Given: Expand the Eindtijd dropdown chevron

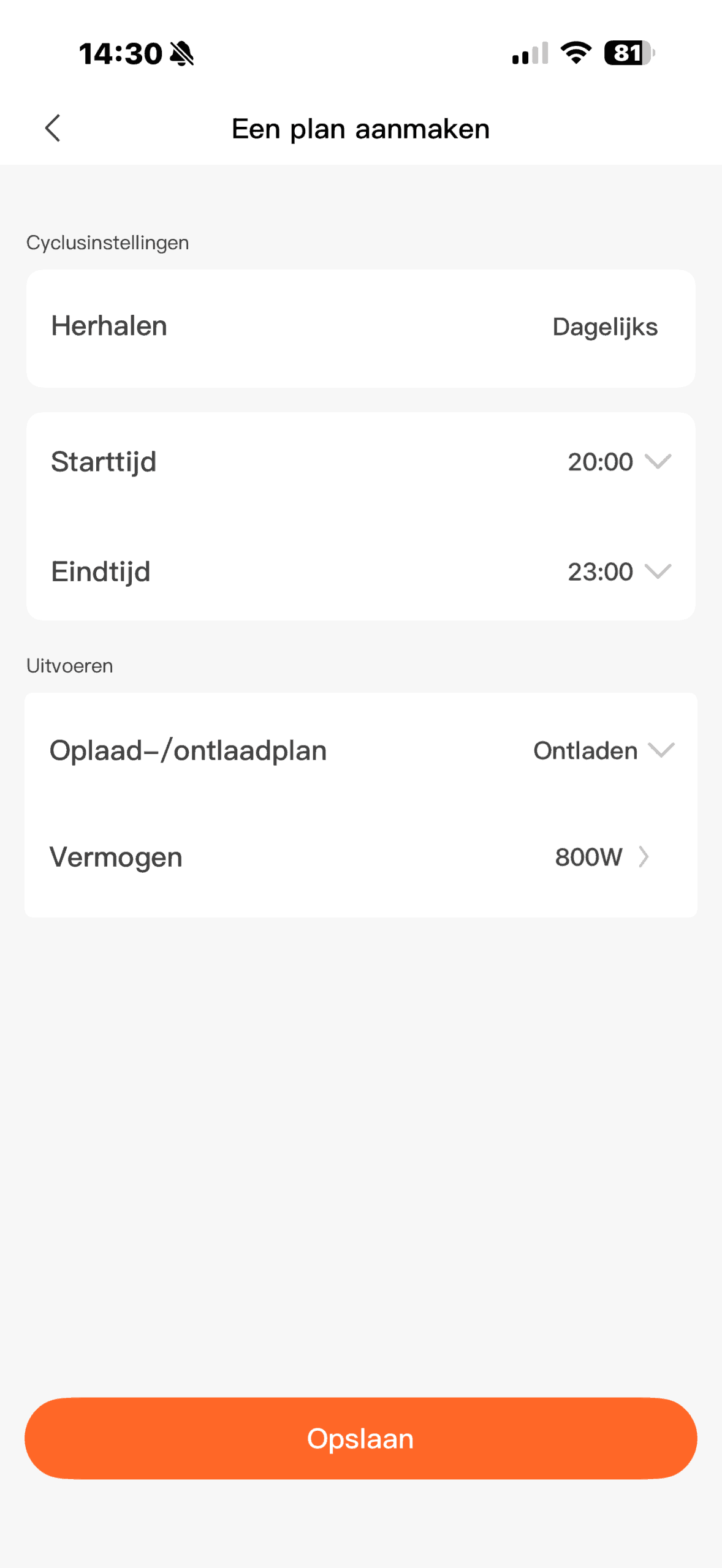Looking at the screenshot, I should 659,571.
